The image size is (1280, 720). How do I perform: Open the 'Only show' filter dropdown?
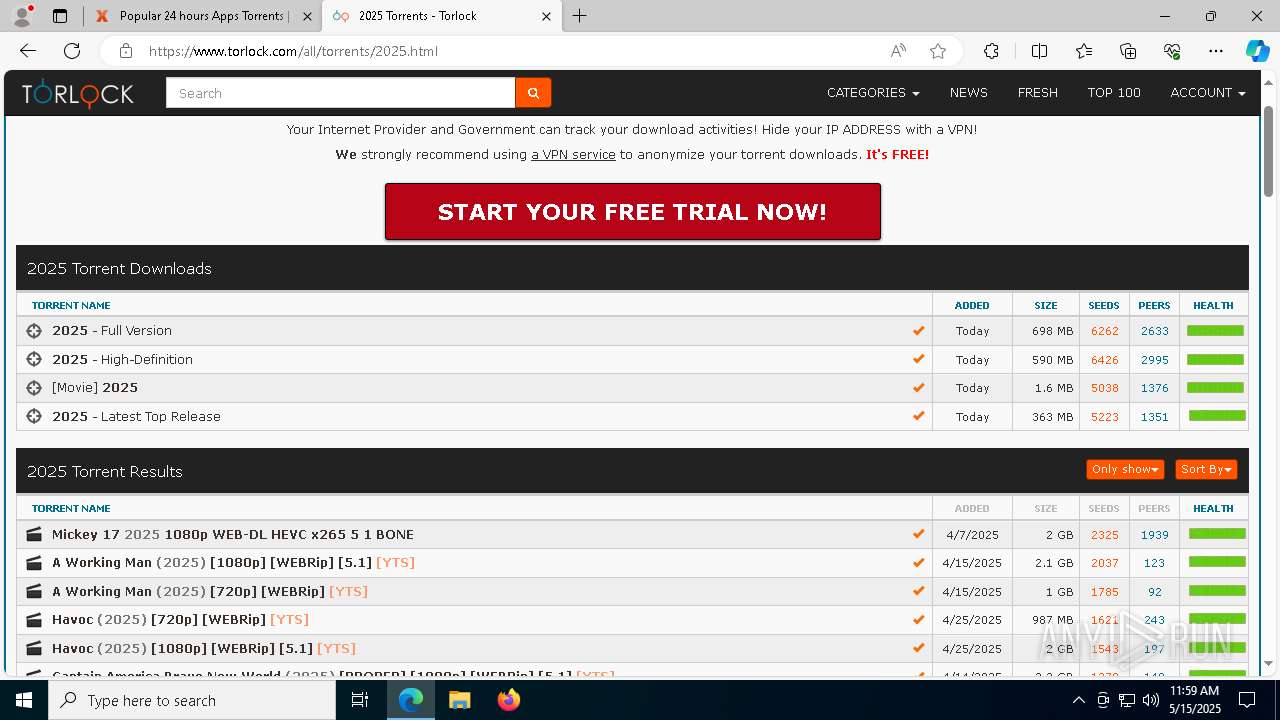(1125, 469)
